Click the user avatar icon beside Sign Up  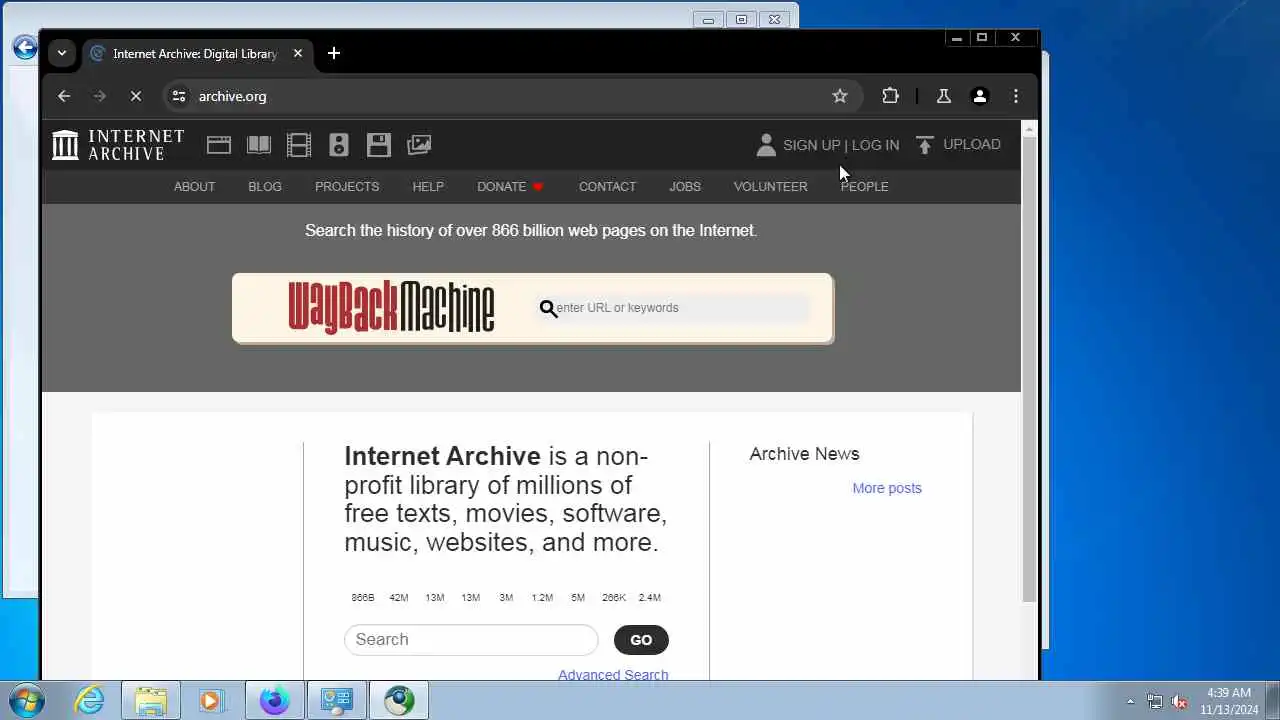766,145
